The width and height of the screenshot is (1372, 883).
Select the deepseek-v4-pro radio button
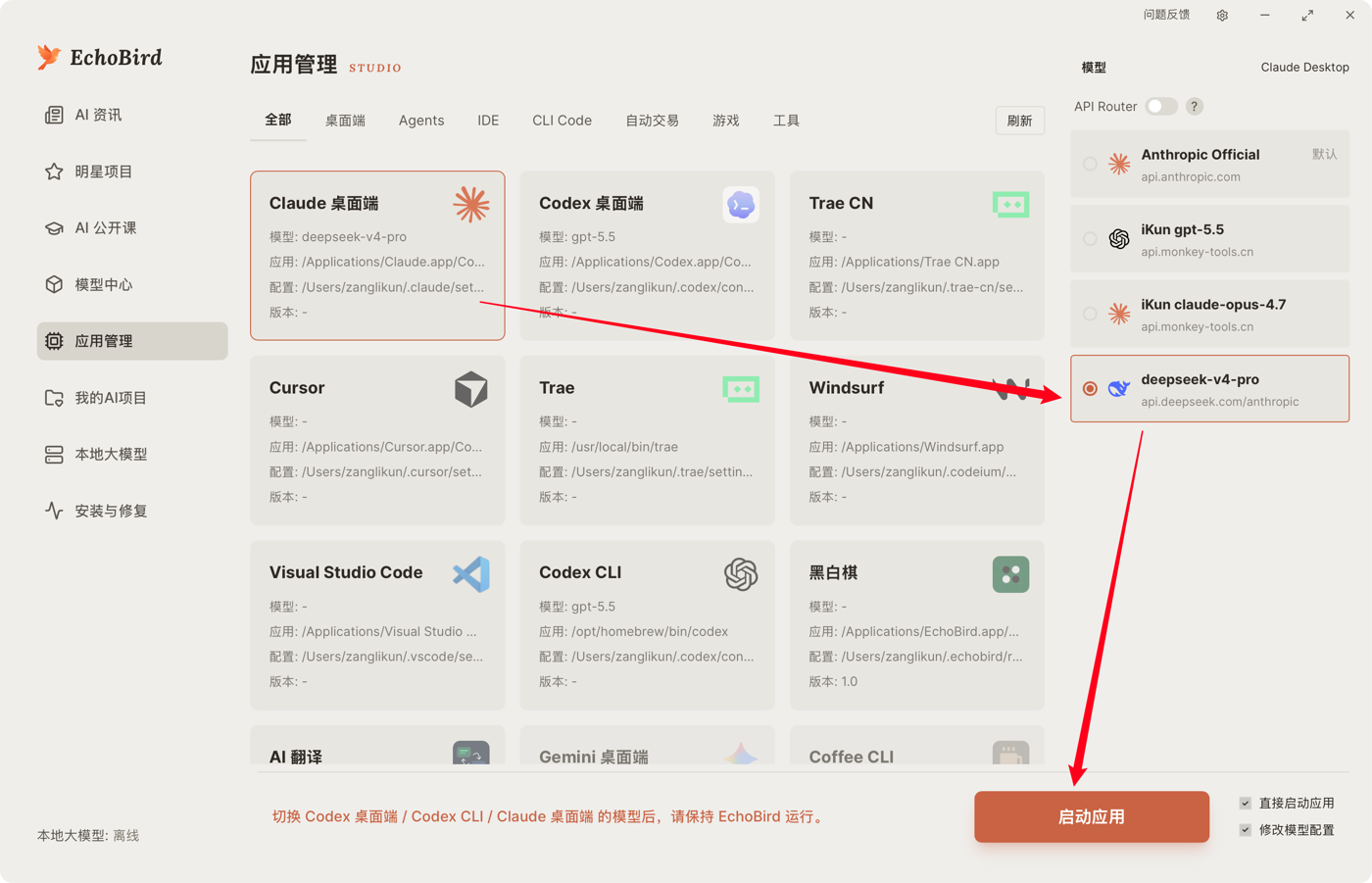[1090, 389]
